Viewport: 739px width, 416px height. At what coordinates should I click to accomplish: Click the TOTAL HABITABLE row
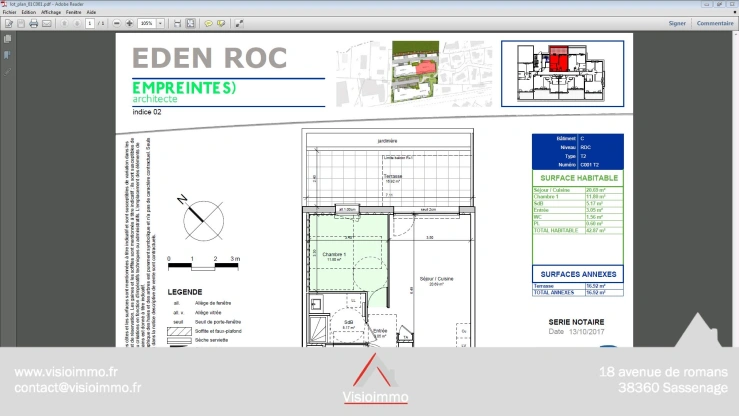click(578, 230)
